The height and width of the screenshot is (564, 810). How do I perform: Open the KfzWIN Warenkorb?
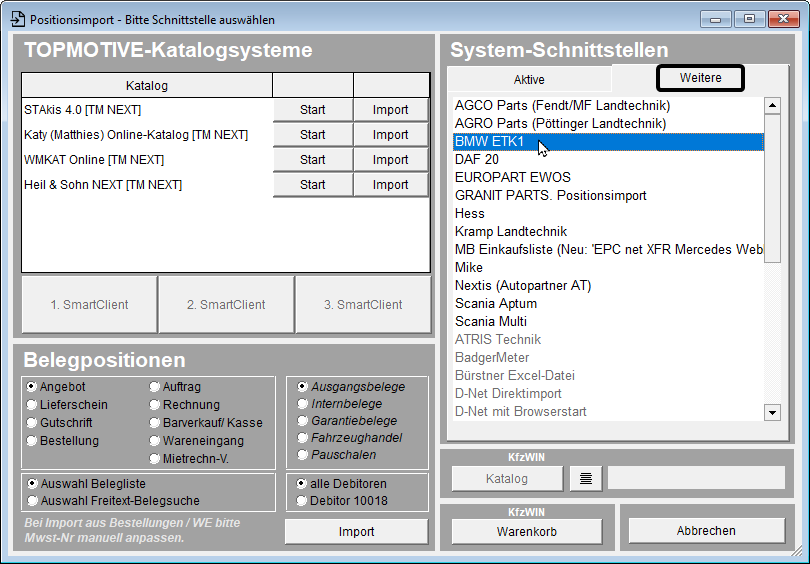tap(527, 531)
